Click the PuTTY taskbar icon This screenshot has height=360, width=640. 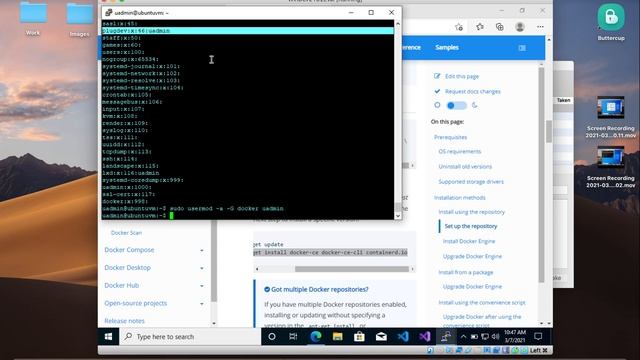point(446,337)
